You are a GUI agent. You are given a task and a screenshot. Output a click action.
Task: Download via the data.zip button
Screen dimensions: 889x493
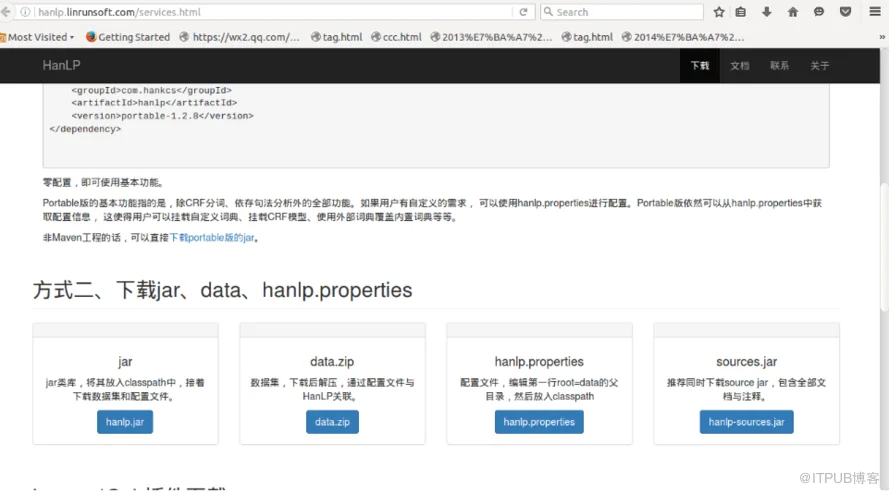[x=332, y=422]
